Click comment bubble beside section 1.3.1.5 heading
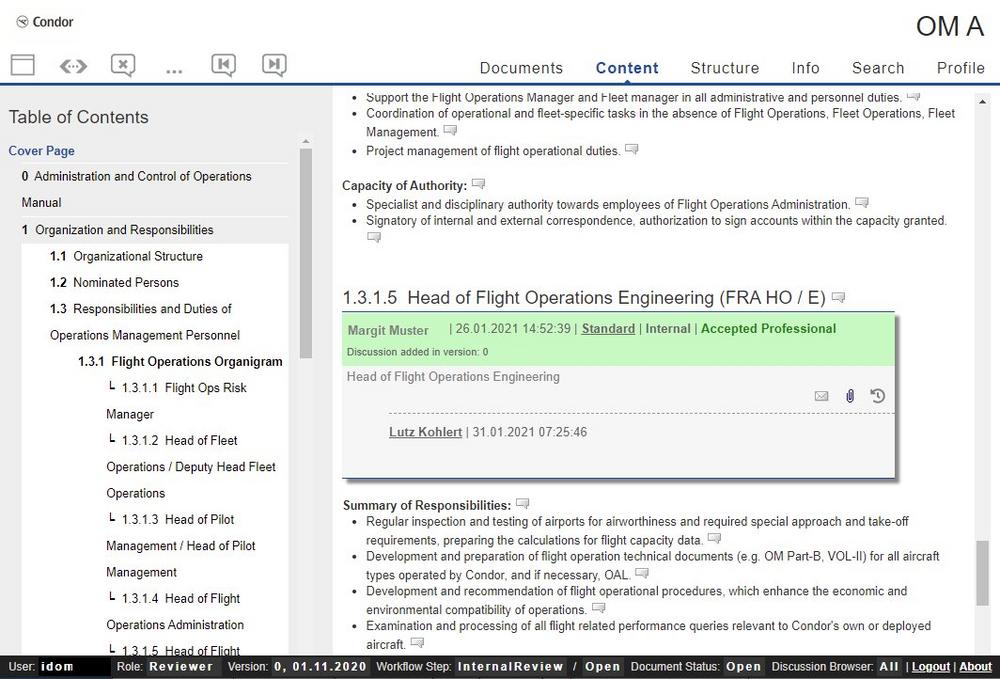This screenshot has height=679, width=1000. tap(839, 298)
